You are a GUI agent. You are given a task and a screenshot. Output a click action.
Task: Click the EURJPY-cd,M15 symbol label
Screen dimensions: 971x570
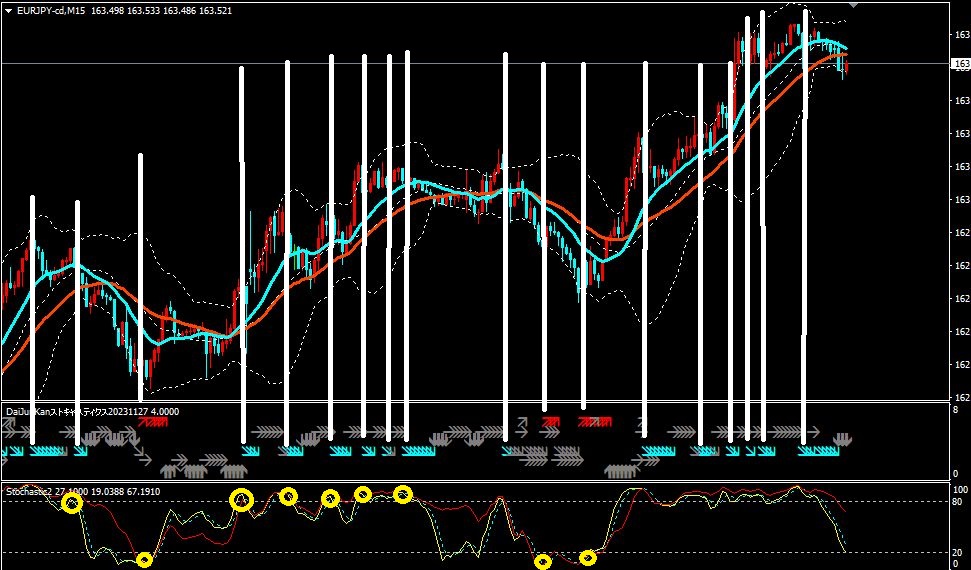coord(52,11)
